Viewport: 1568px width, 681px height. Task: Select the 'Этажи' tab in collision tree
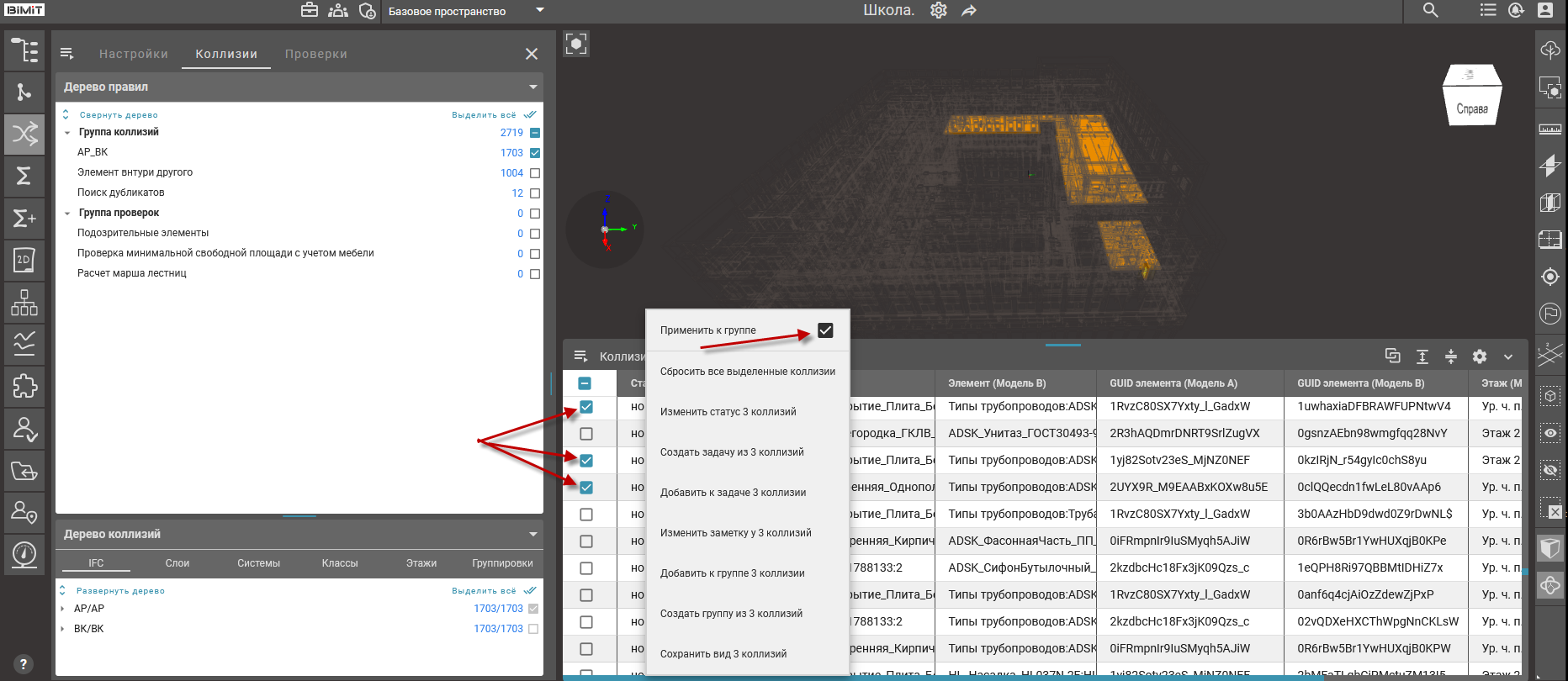click(421, 563)
